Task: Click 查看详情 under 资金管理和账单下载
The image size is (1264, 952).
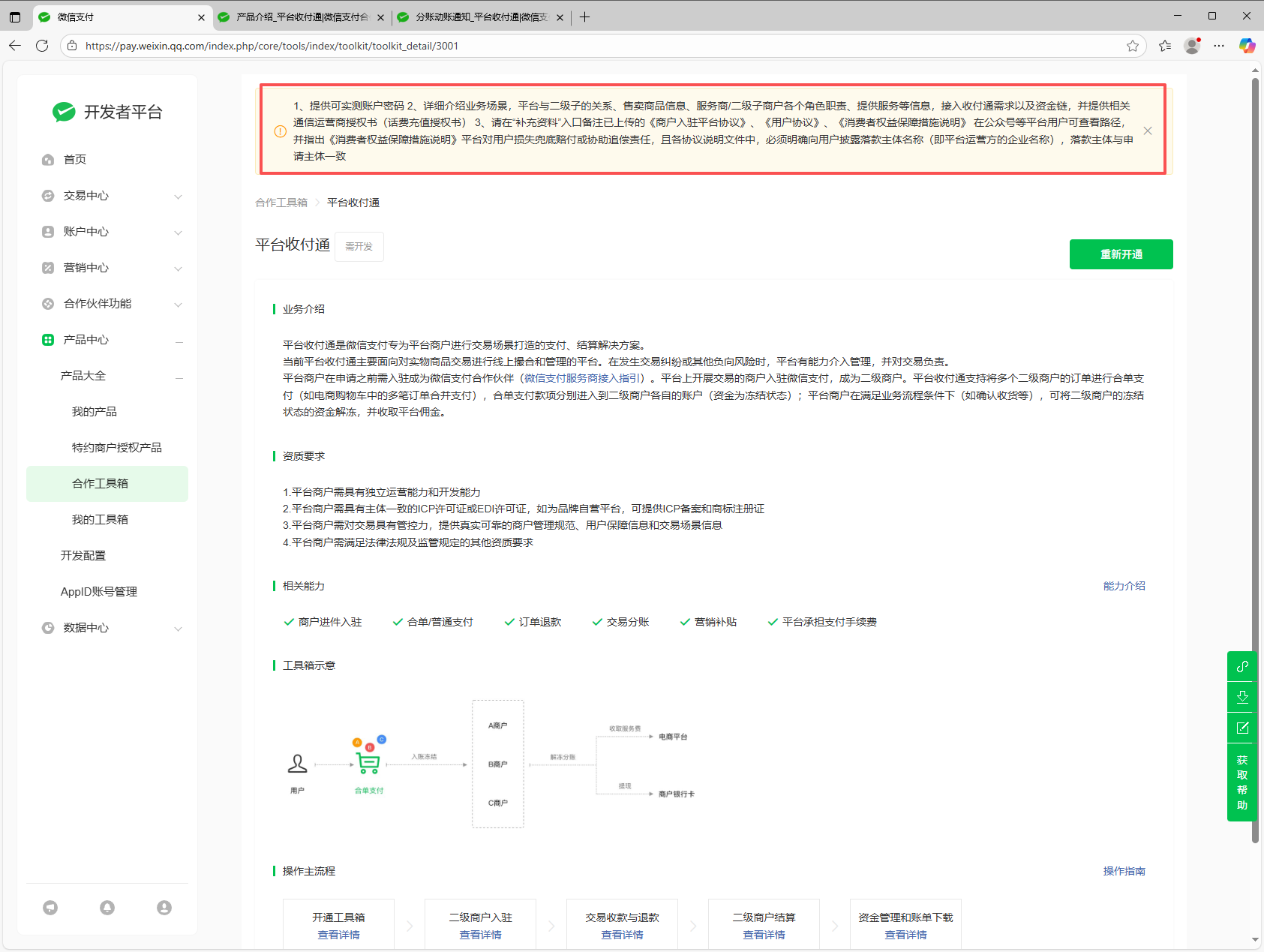Action: coord(905,935)
